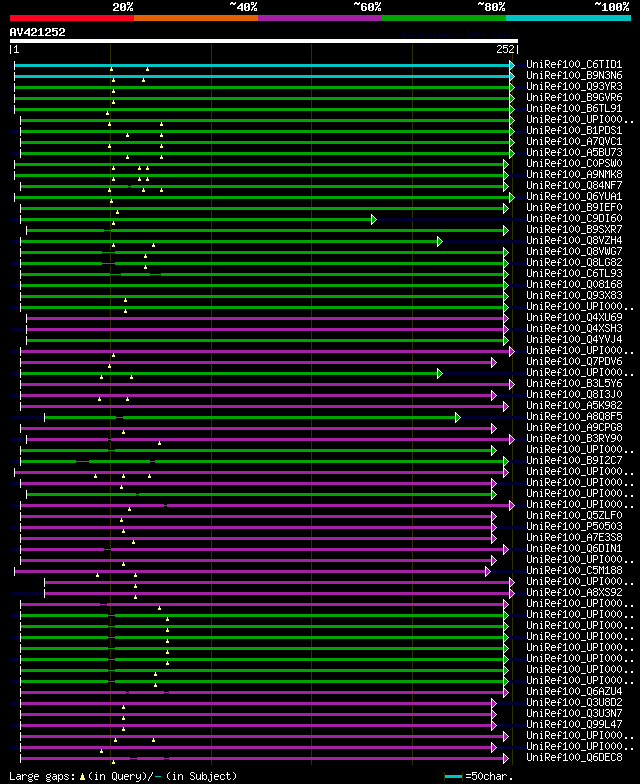The width and height of the screenshot is (640, 784).
Task: Click the arrowhead ending the A8Q8F5 alignment
Action: tap(458, 418)
